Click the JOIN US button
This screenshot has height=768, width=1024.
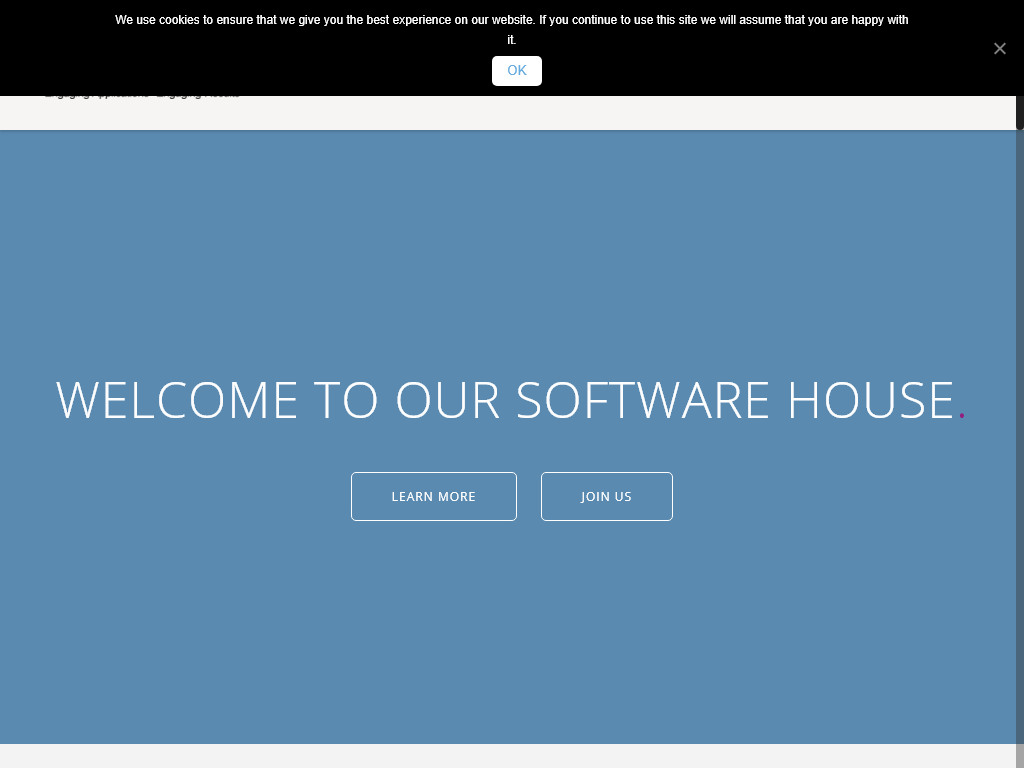[606, 496]
